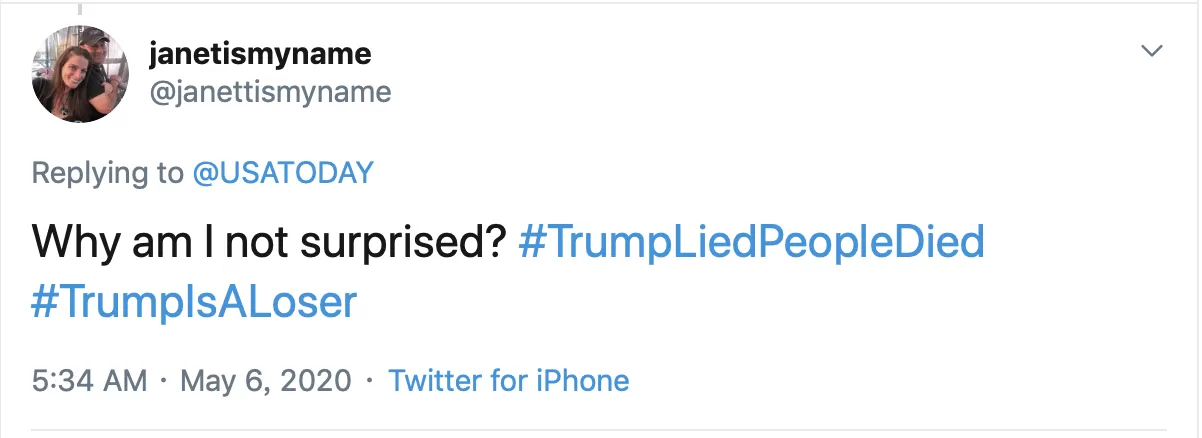Open janetismyname's profile picture

pos(80,74)
